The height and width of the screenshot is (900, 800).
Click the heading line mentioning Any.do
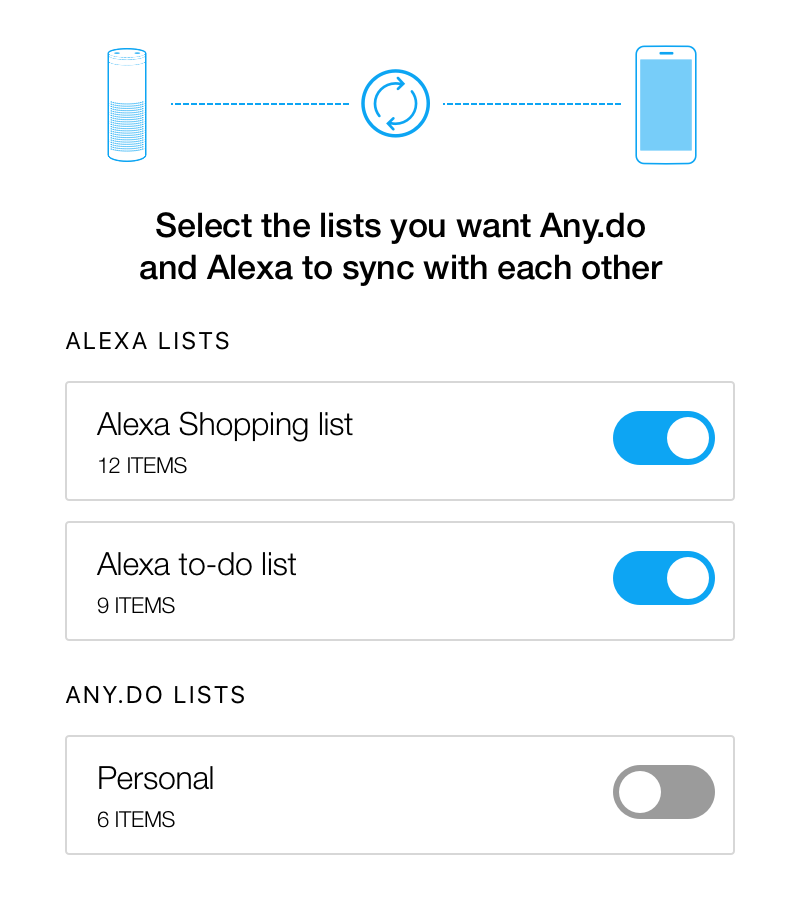(400, 226)
